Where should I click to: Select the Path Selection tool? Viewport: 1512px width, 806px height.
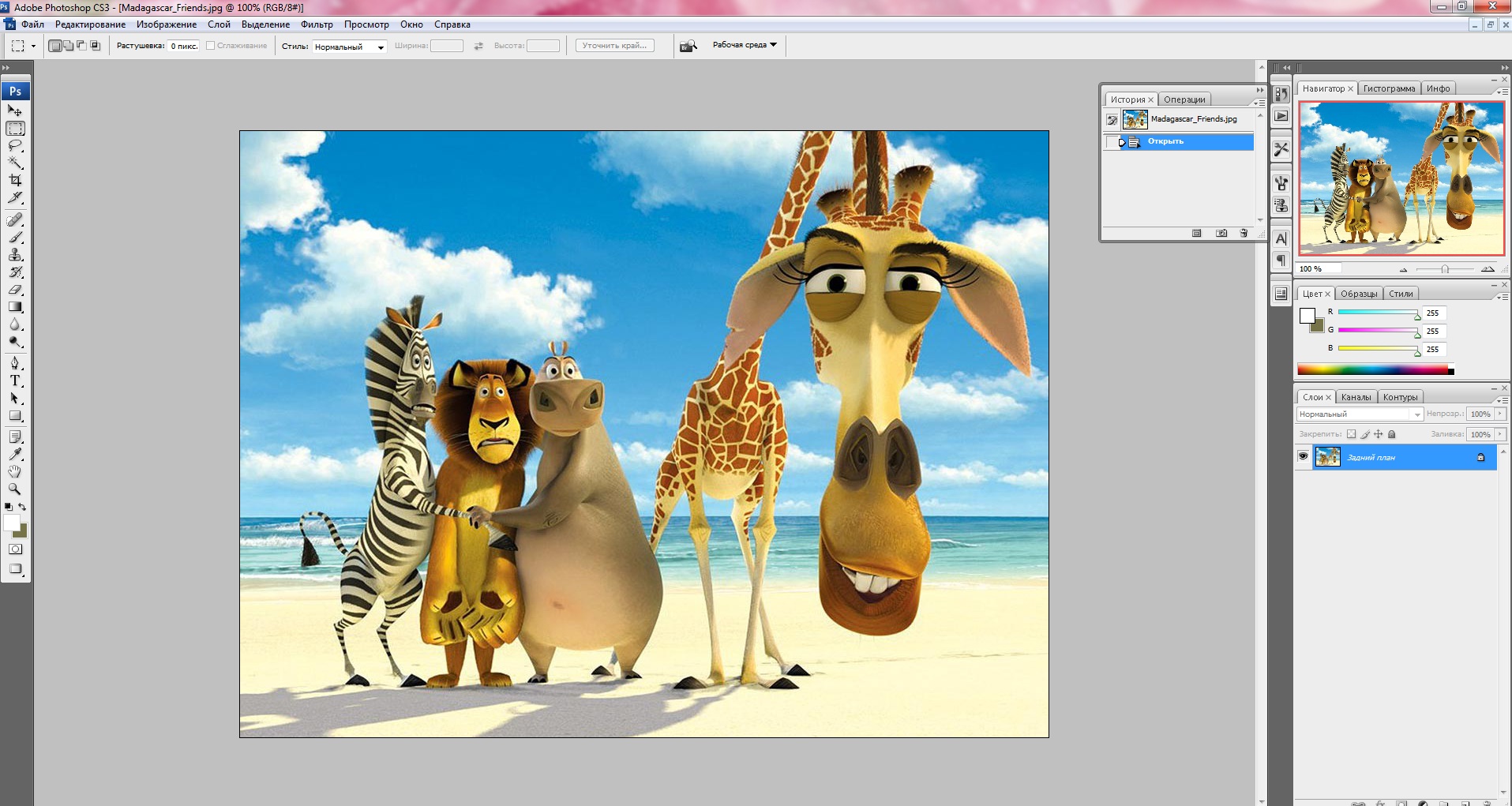click(x=15, y=398)
